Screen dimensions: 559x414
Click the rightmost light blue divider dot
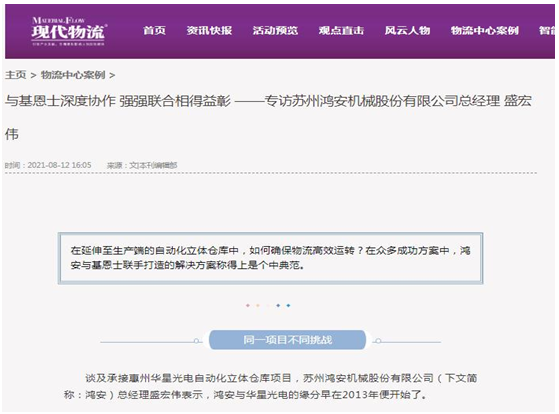(288, 306)
